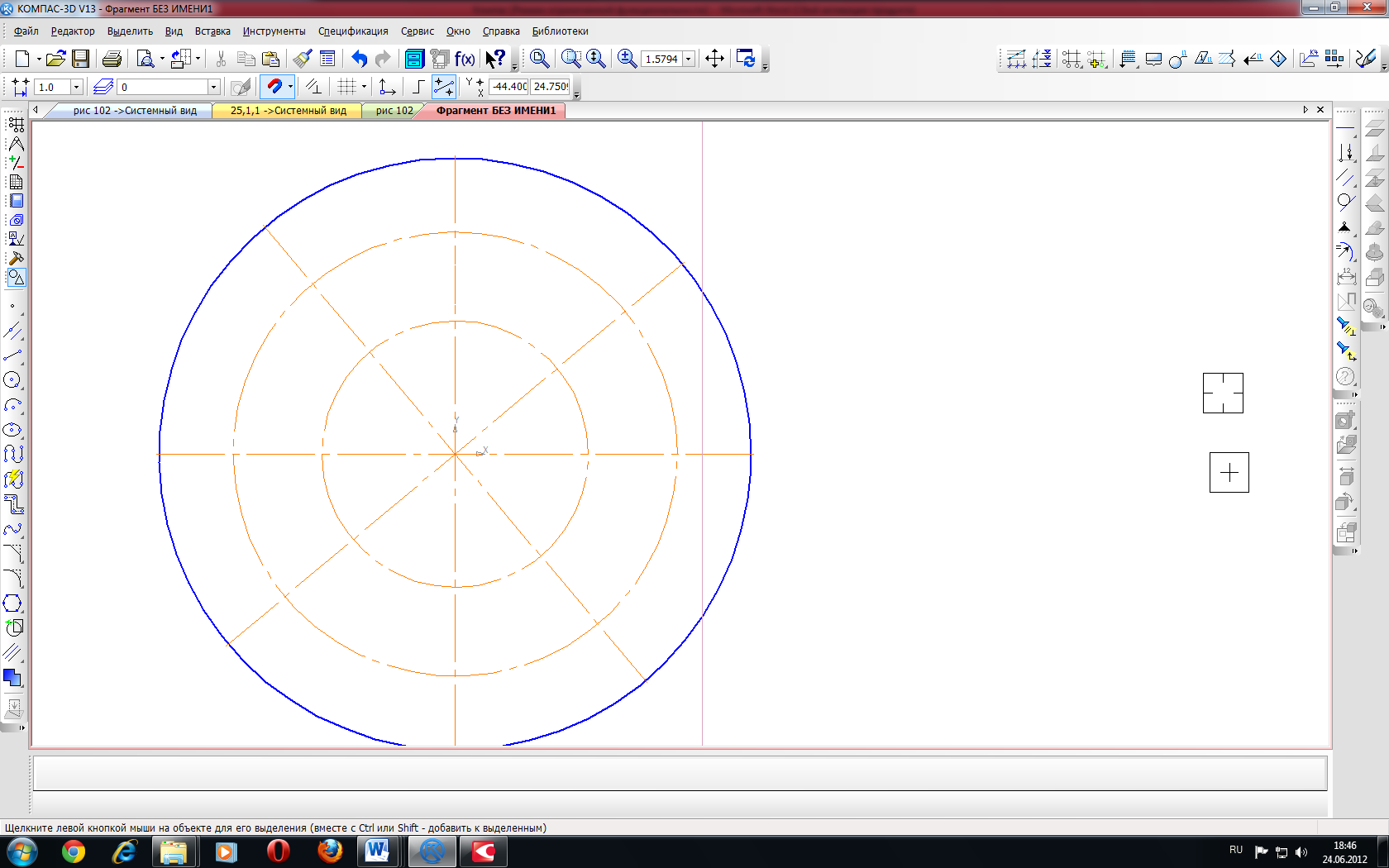Open the Инструменты menu

[x=274, y=31]
